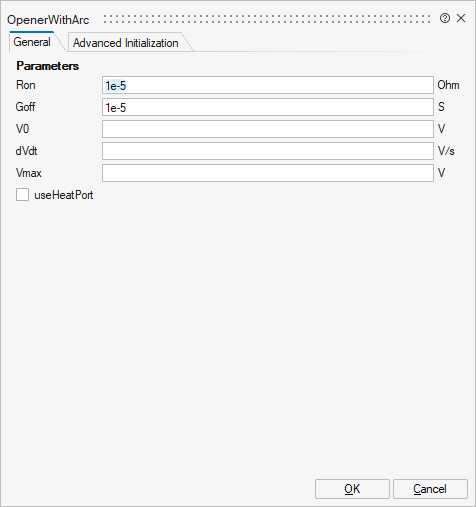Click the useHeatPort label text
476x507 pixels.
coord(64,195)
